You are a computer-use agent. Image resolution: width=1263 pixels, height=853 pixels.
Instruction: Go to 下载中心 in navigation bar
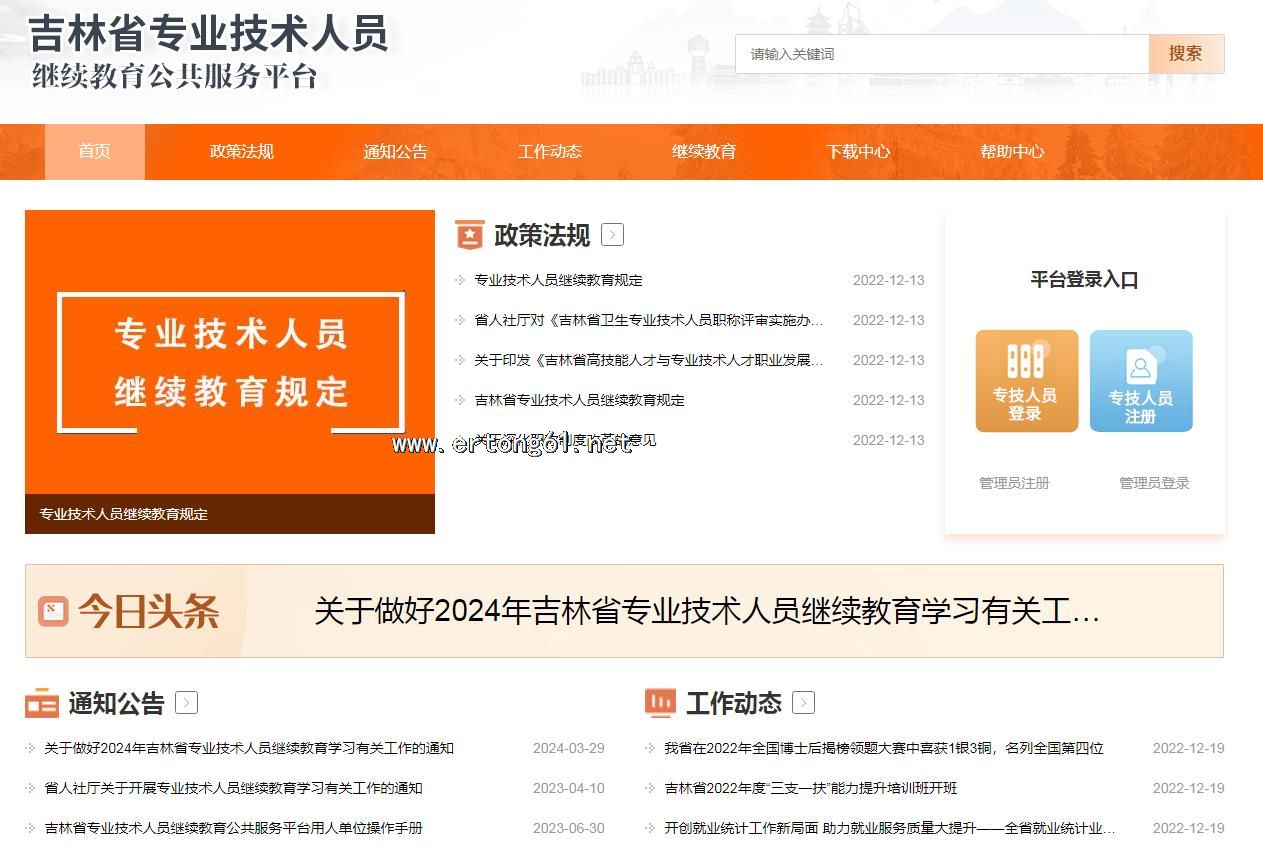pyautogui.click(x=857, y=152)
